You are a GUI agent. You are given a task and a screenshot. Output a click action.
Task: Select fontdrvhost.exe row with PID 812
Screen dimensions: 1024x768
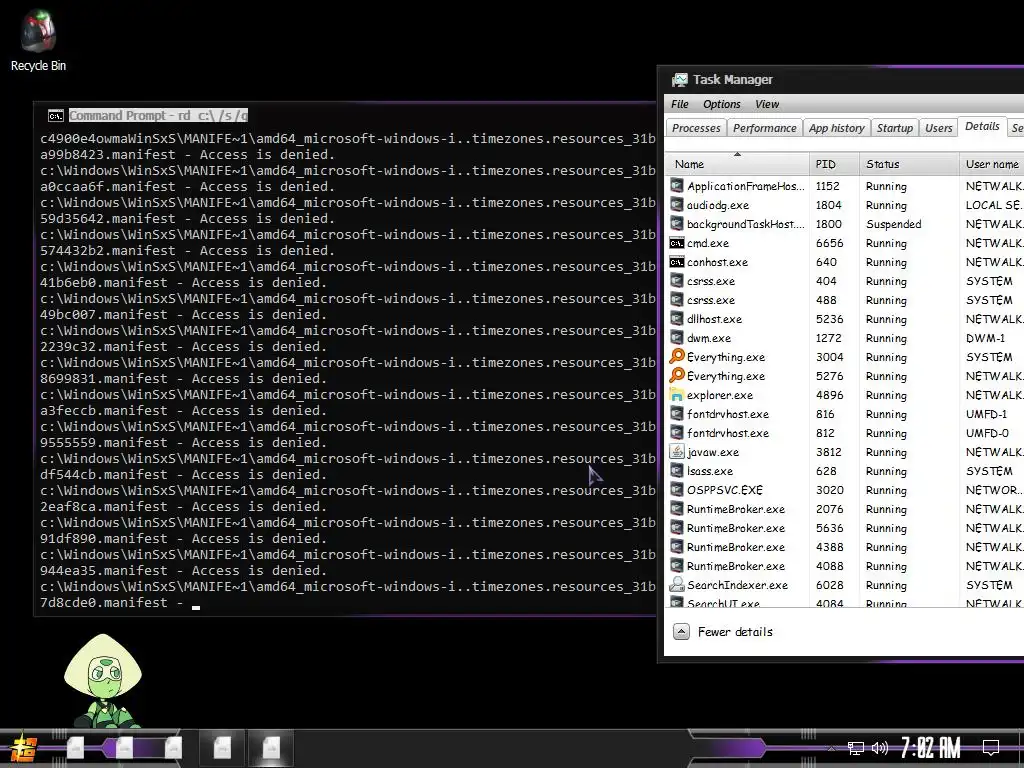click(844, 432)
